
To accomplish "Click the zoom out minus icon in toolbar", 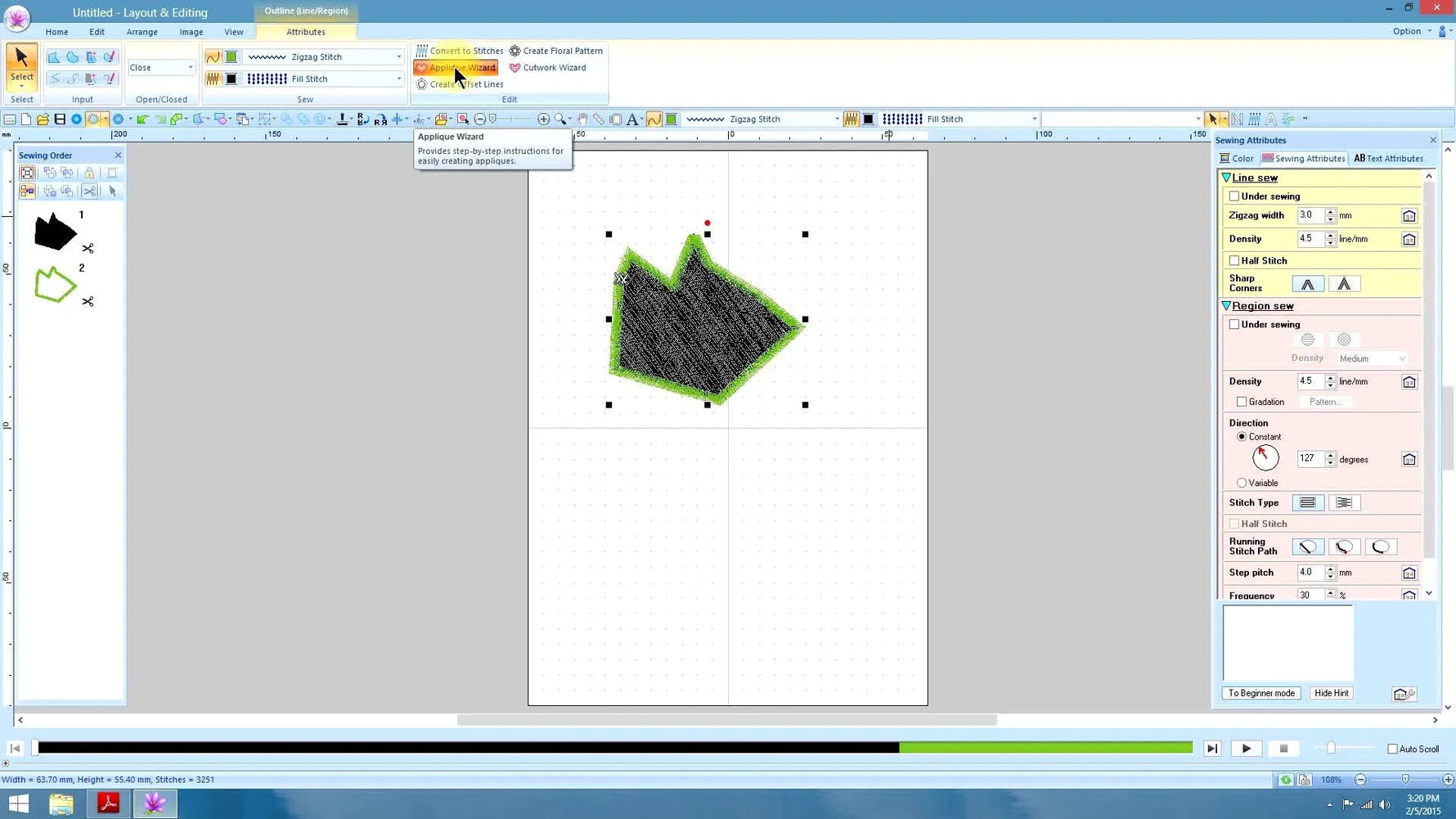I will click(x=480, y=119).
